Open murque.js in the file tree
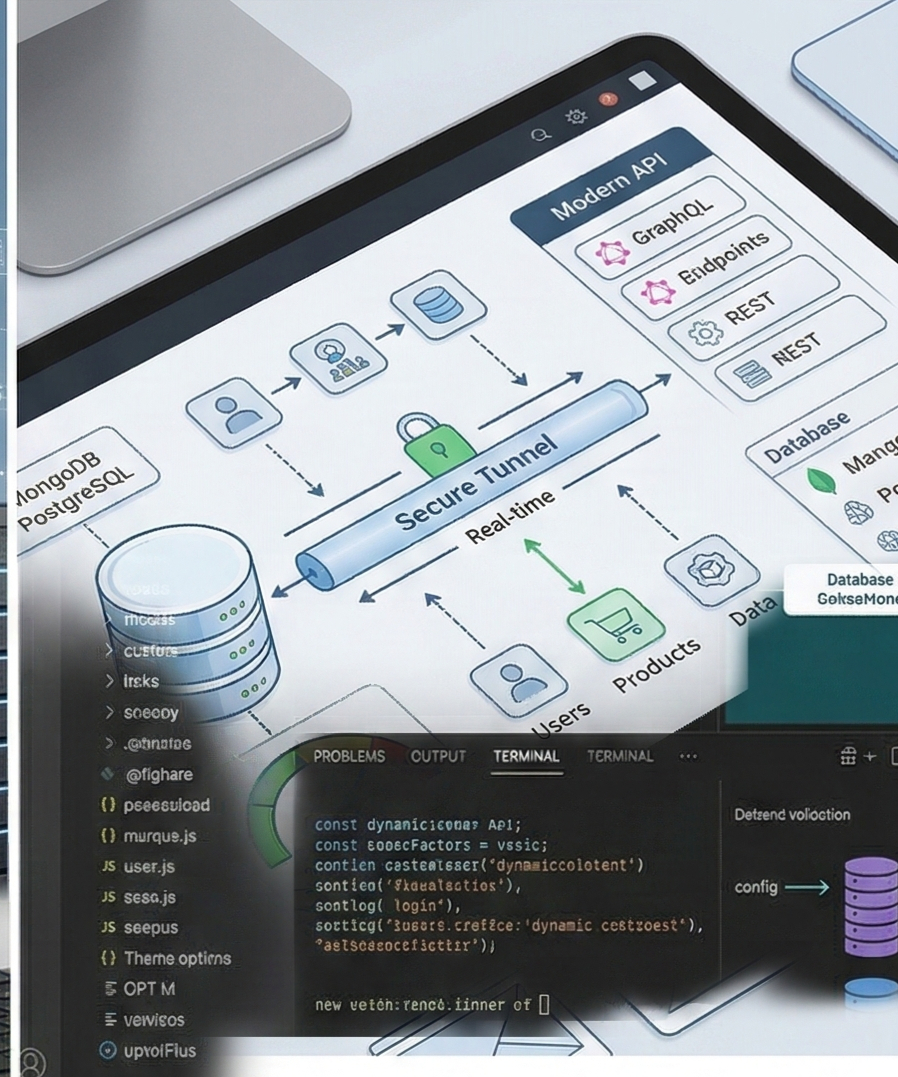898x1077 pixels. [159, 835]
